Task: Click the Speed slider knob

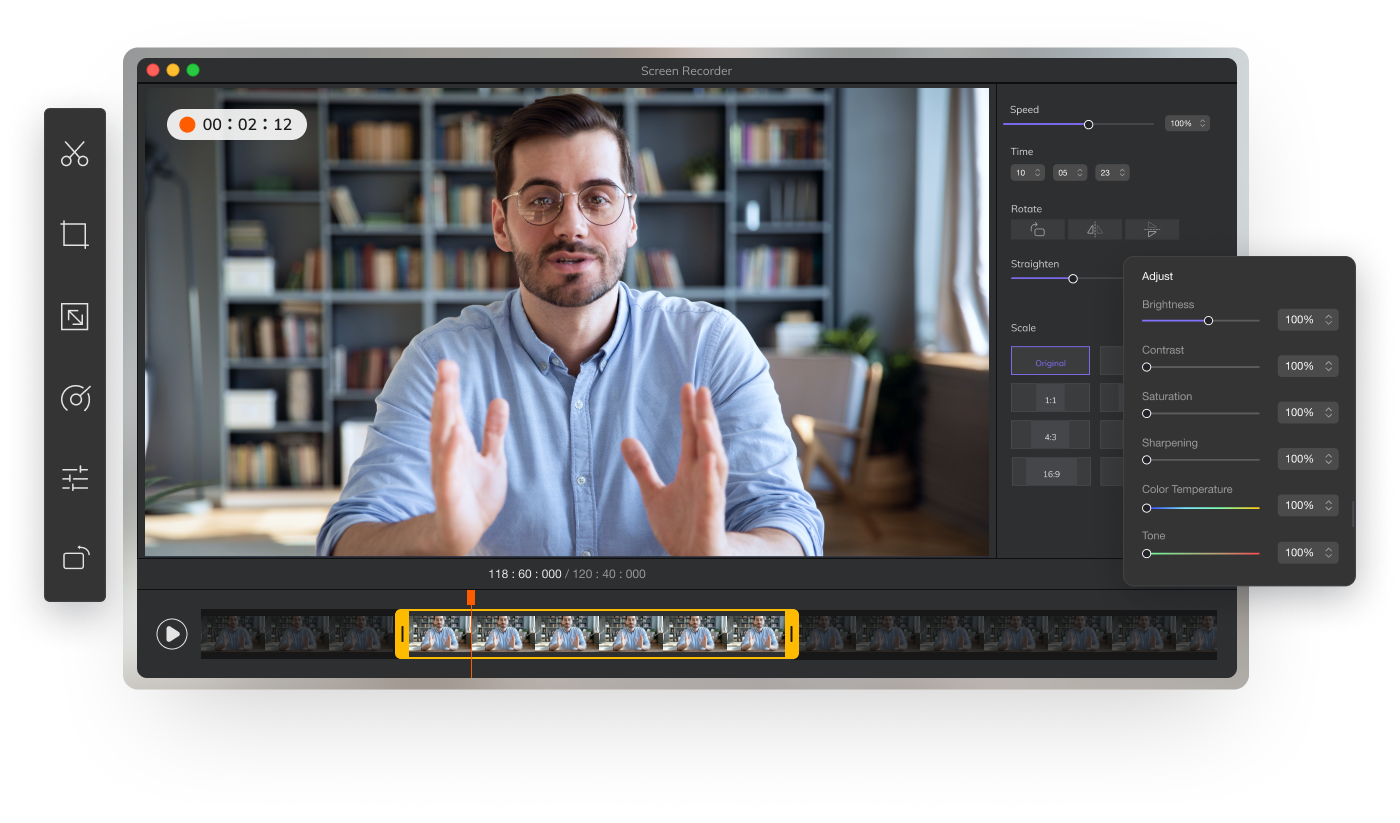Action: pos(1089,125)
